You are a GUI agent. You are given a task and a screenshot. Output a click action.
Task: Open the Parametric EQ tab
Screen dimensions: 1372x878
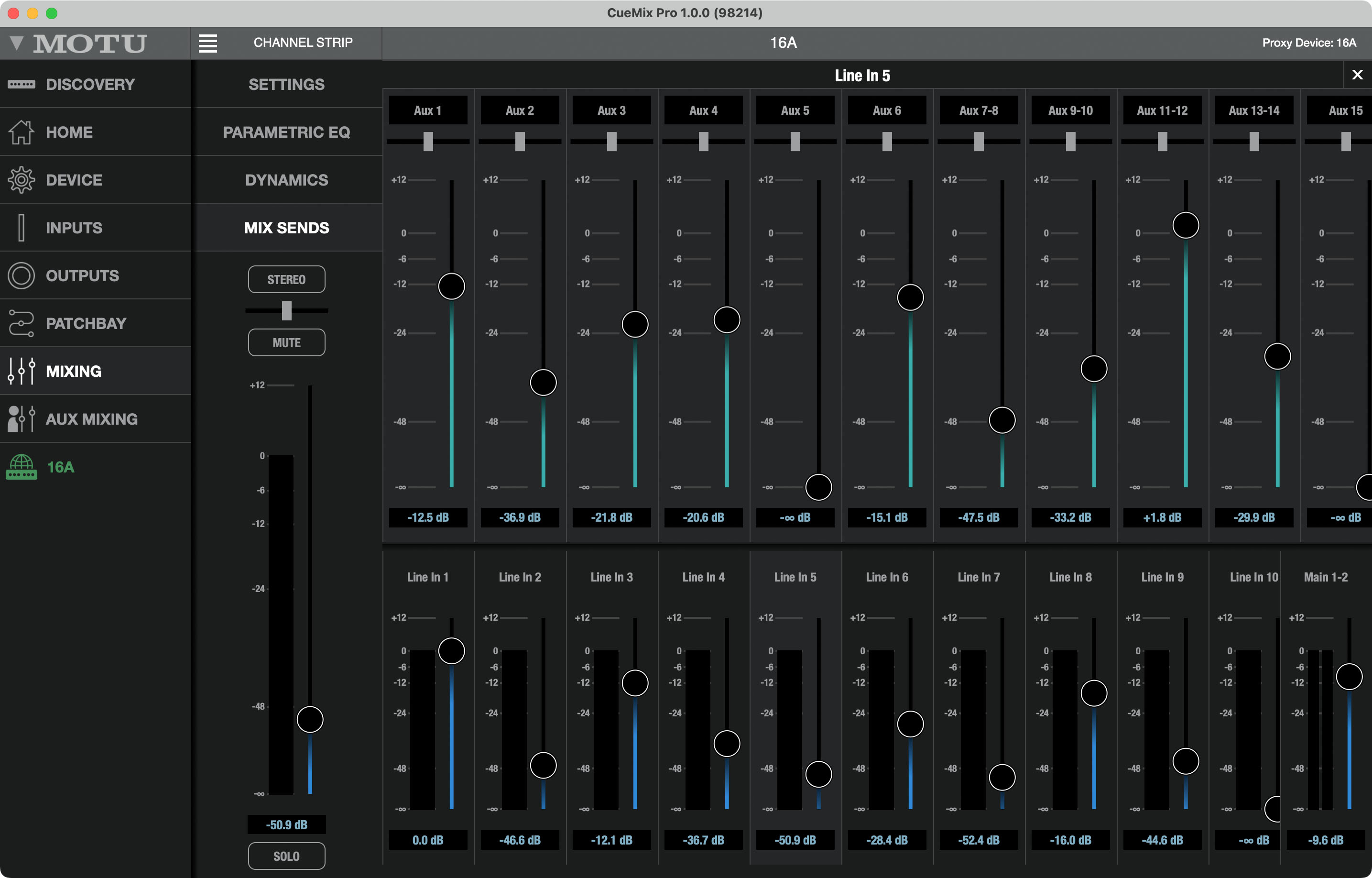[x=287, y=132]
